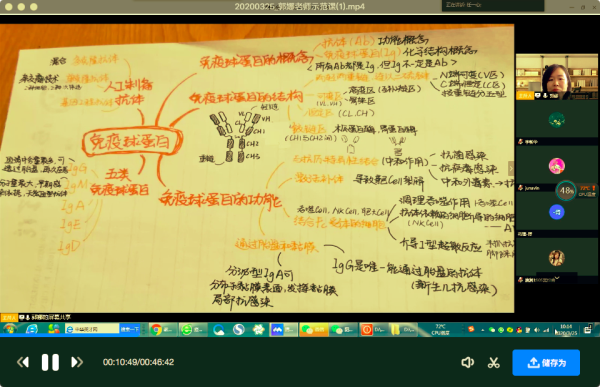Click the 搜索一下 search button
600x387 pixels.
pos(130,329)
